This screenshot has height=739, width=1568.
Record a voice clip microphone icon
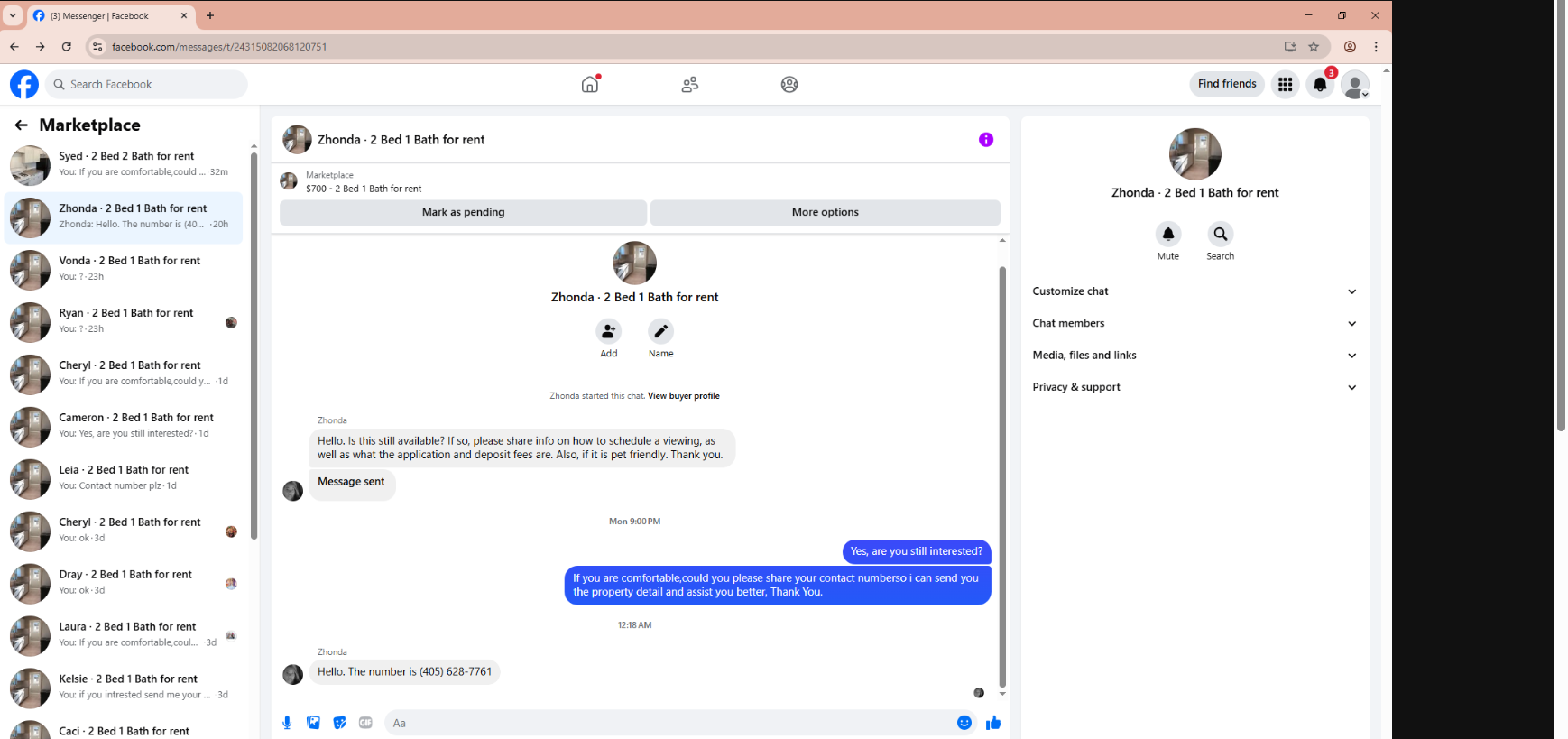point(287,723)
